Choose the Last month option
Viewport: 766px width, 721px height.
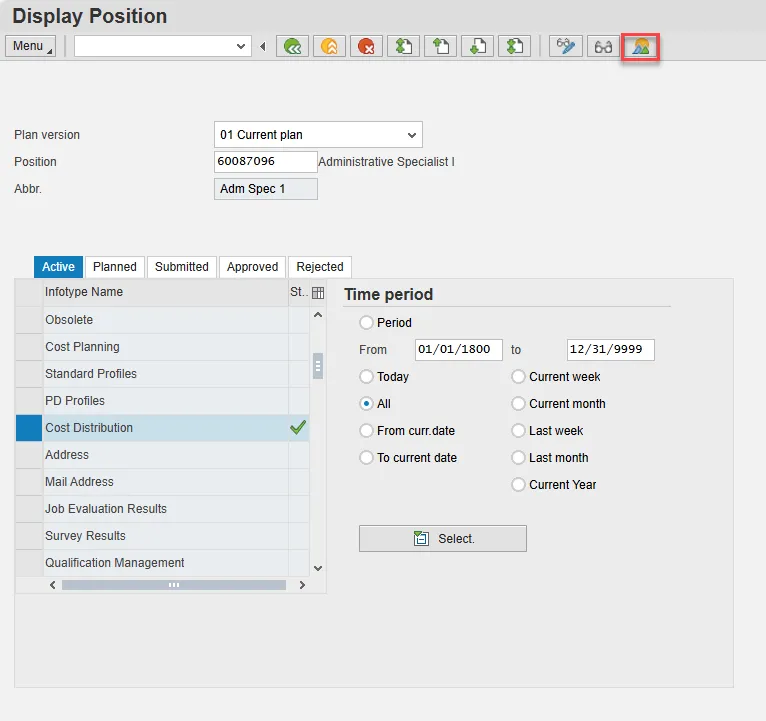click(x=518, y=458)
